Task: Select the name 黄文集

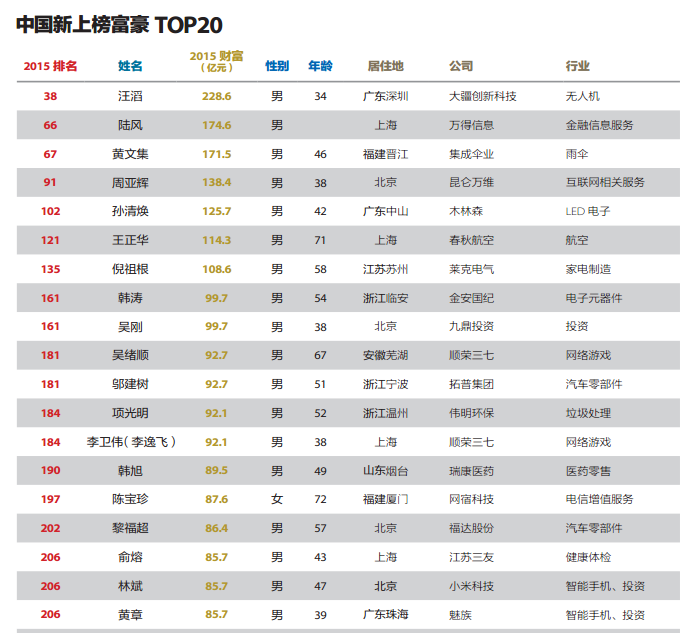Action: (x=130, y=154)
